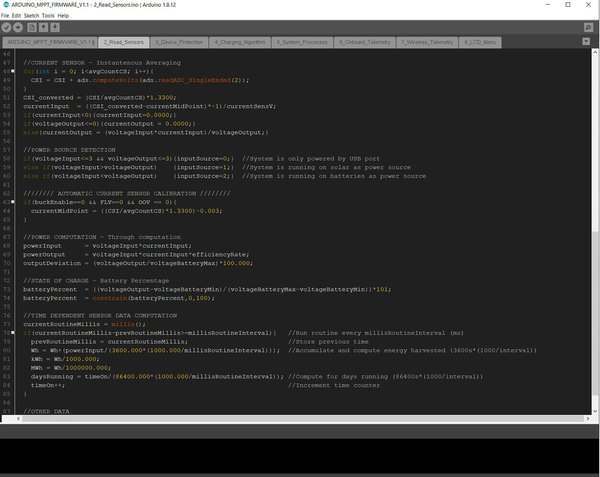The width and height of the screenshot is (600, 477).
Task: Click the 'powerInput = voltageInput*currentInput;' line
Action: coord(107,246)
